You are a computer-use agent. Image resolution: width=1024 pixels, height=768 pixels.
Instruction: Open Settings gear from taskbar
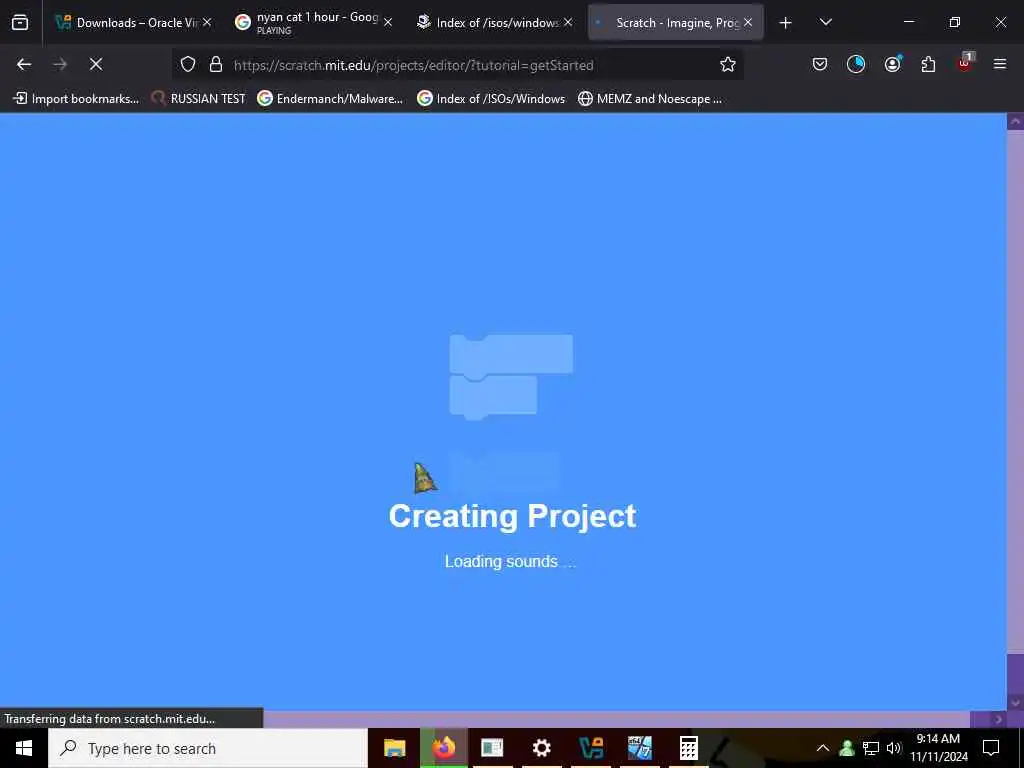(x=541, y=748)
